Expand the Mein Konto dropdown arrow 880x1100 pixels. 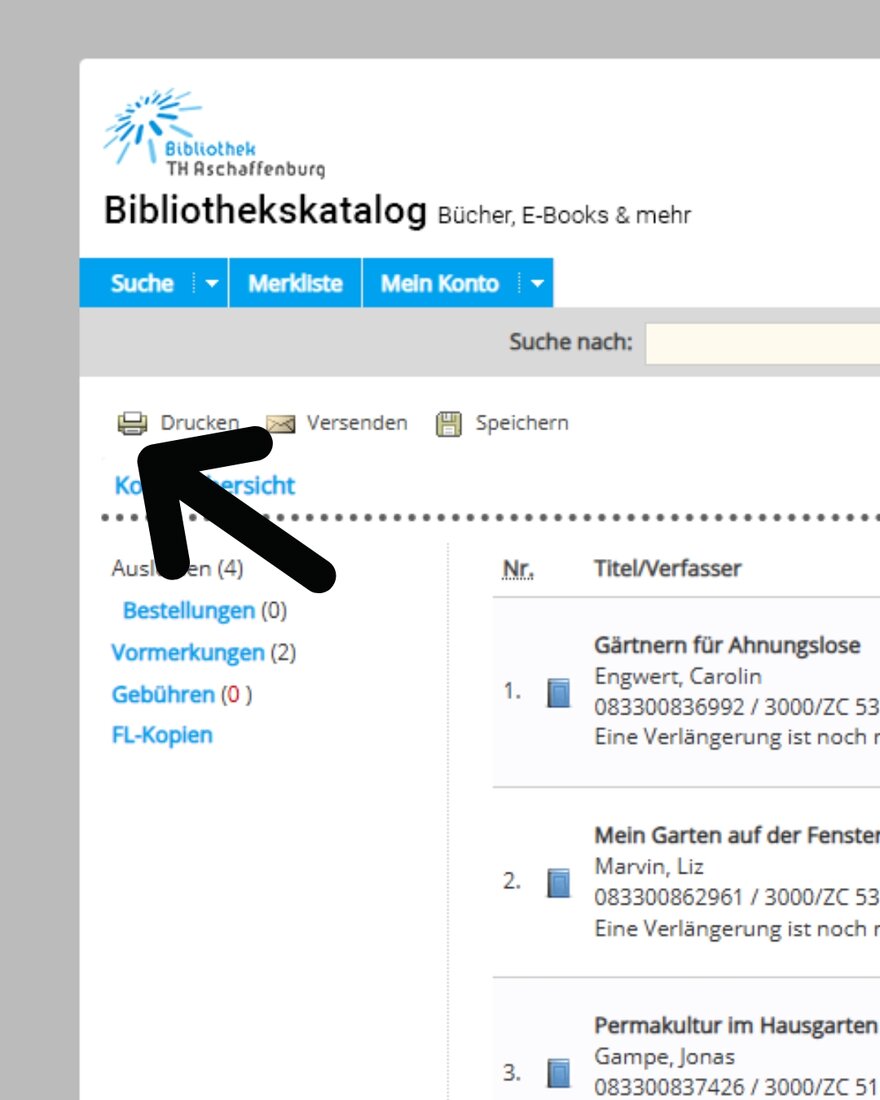click(537, 283)
